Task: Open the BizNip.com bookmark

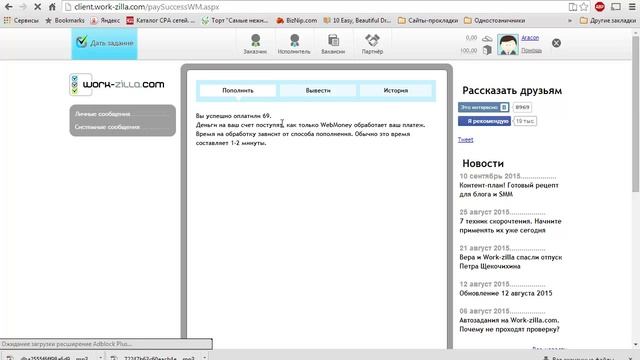Action: pyautogui.click(x=297, y=20)
